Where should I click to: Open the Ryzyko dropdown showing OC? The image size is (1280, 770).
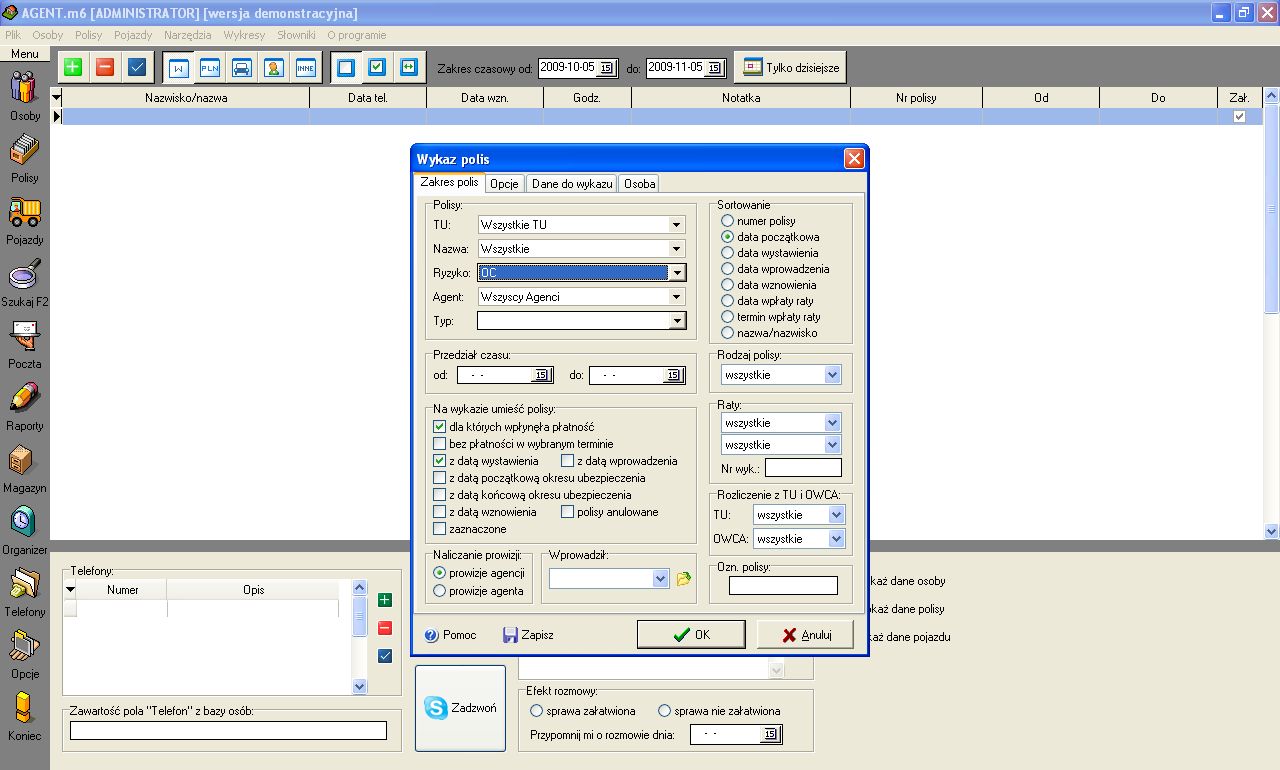[x=677, y=273]
